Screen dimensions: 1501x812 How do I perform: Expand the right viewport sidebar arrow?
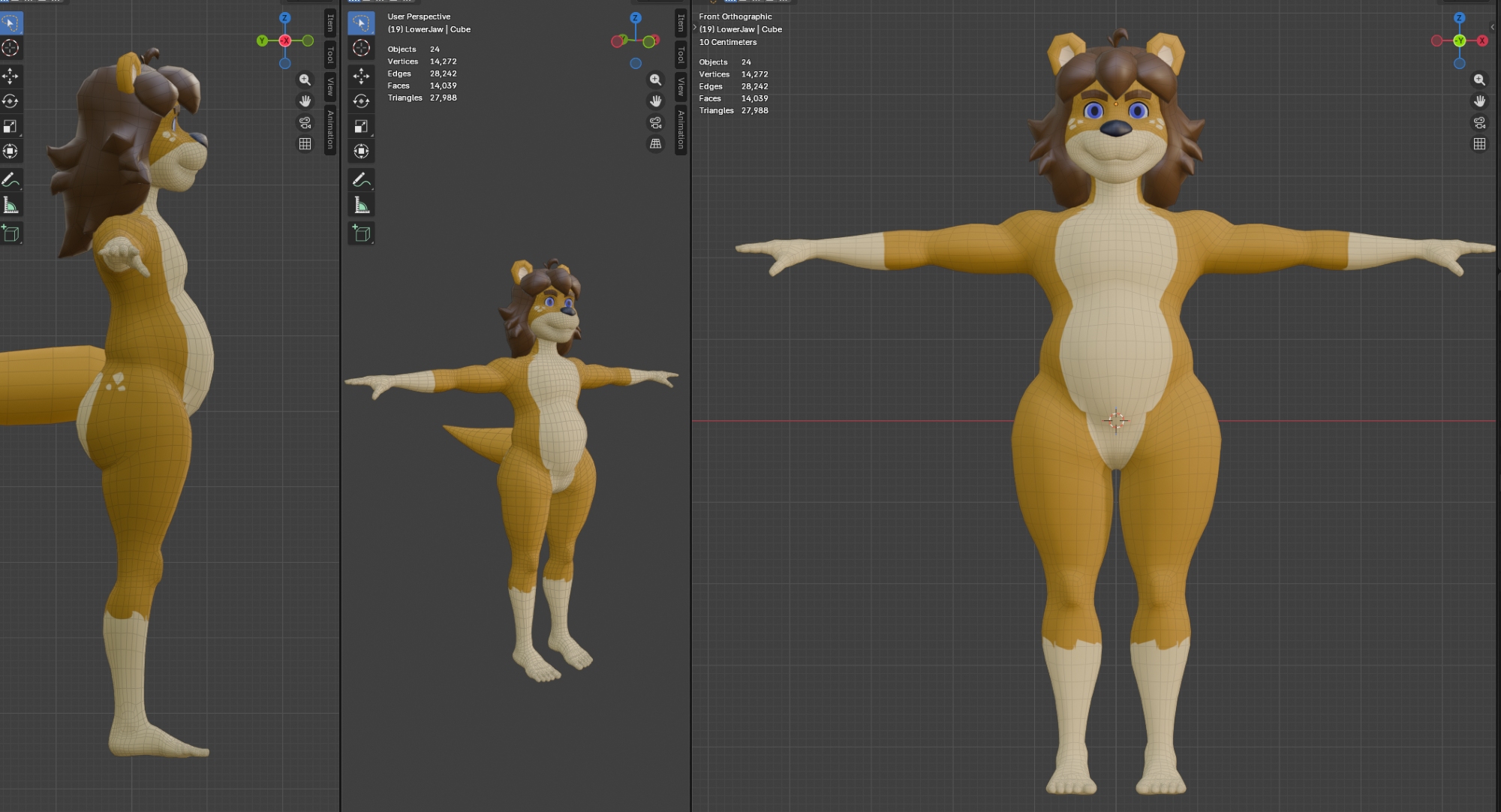pyautogui.click(x=1492, y=27)
